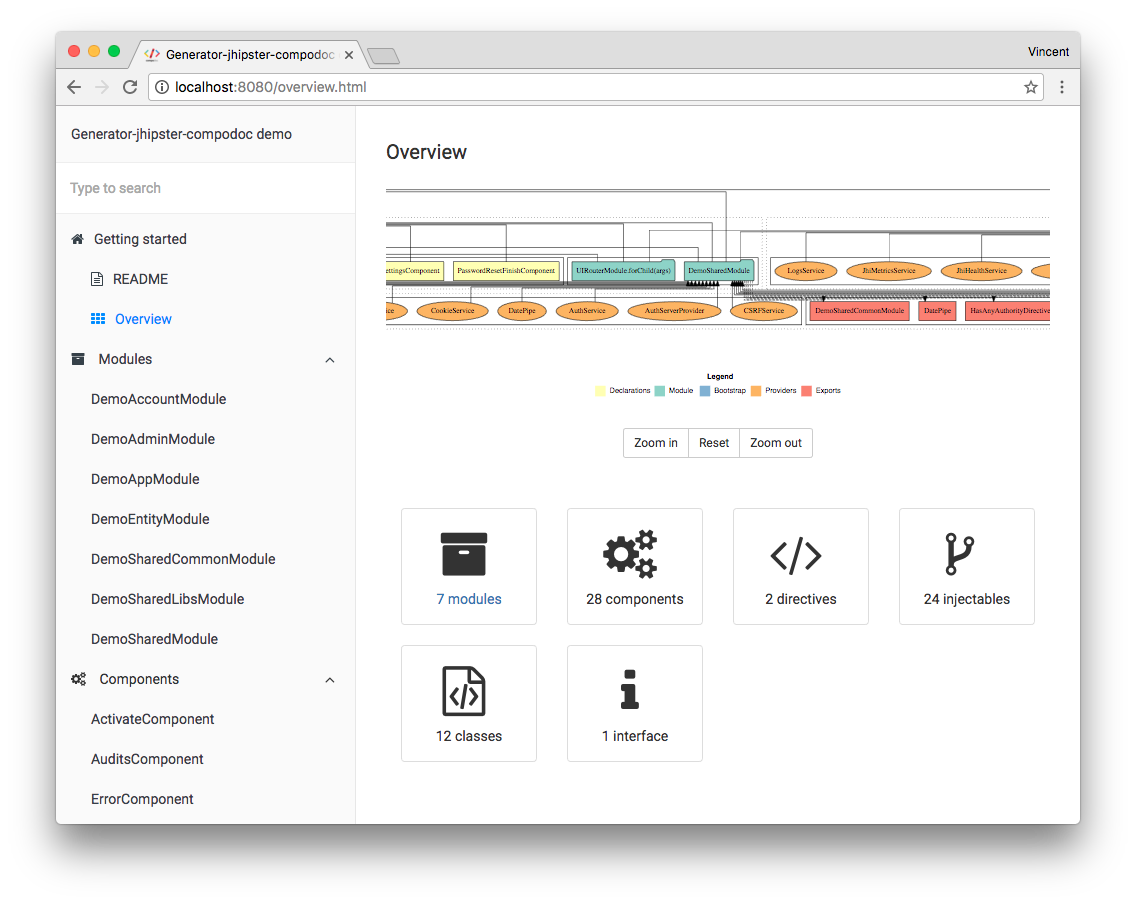1136x904 pixels.
Task: Click the 28 components label
Action: click(x=635, y=599)
